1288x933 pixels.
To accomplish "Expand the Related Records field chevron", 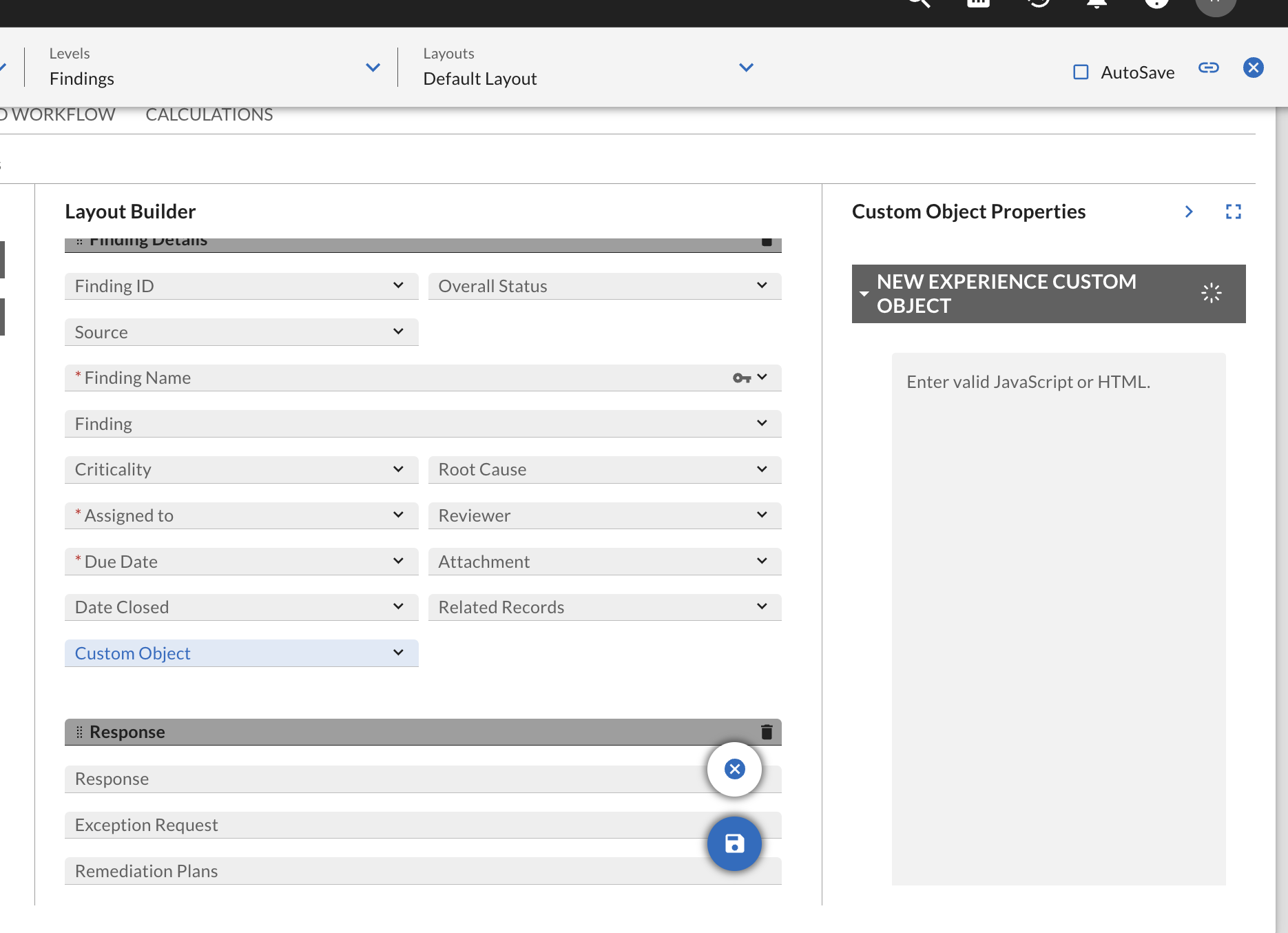I will click(x=762, y=606).
